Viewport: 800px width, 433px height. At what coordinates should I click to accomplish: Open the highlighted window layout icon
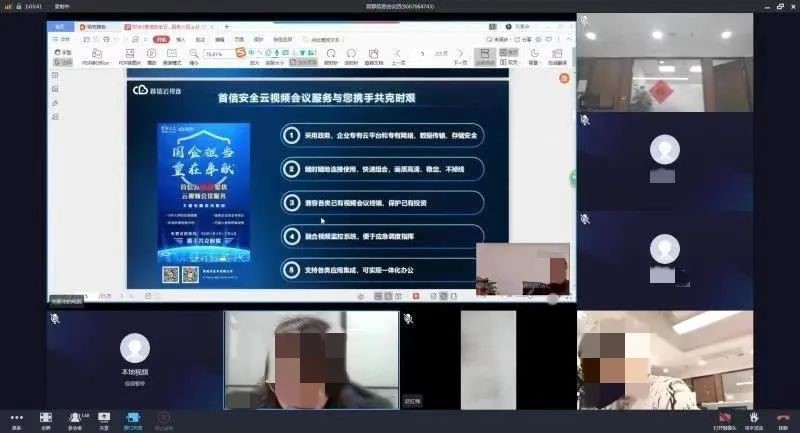point(133,418)
